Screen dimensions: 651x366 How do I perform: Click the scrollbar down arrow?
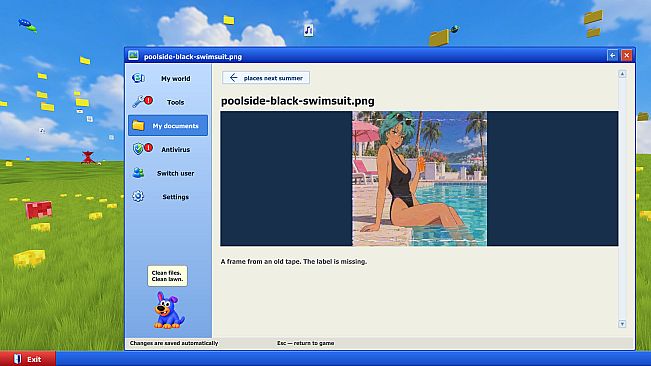[x=622, y=324]
